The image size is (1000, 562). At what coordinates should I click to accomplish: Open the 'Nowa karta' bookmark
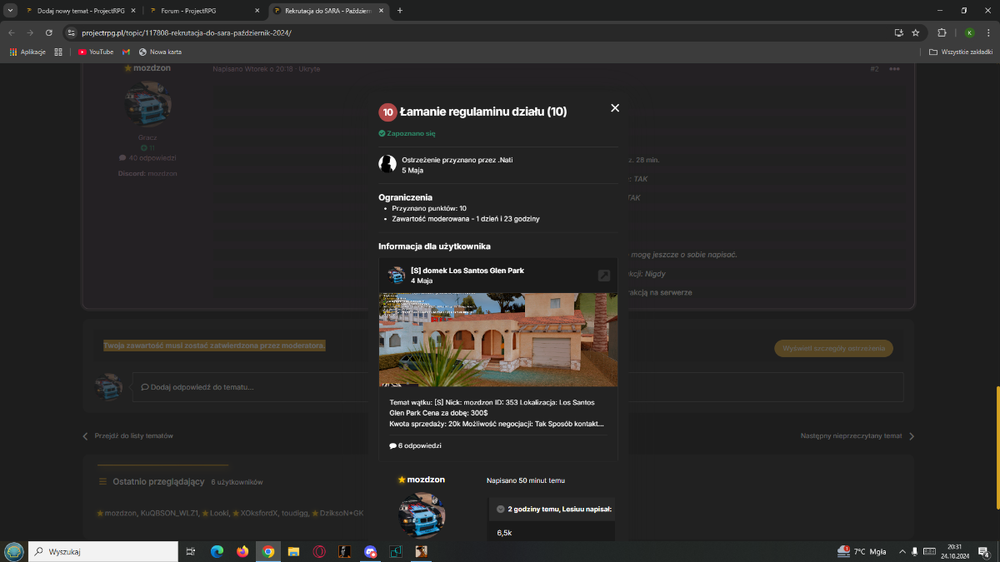click(x=160, y=52)
